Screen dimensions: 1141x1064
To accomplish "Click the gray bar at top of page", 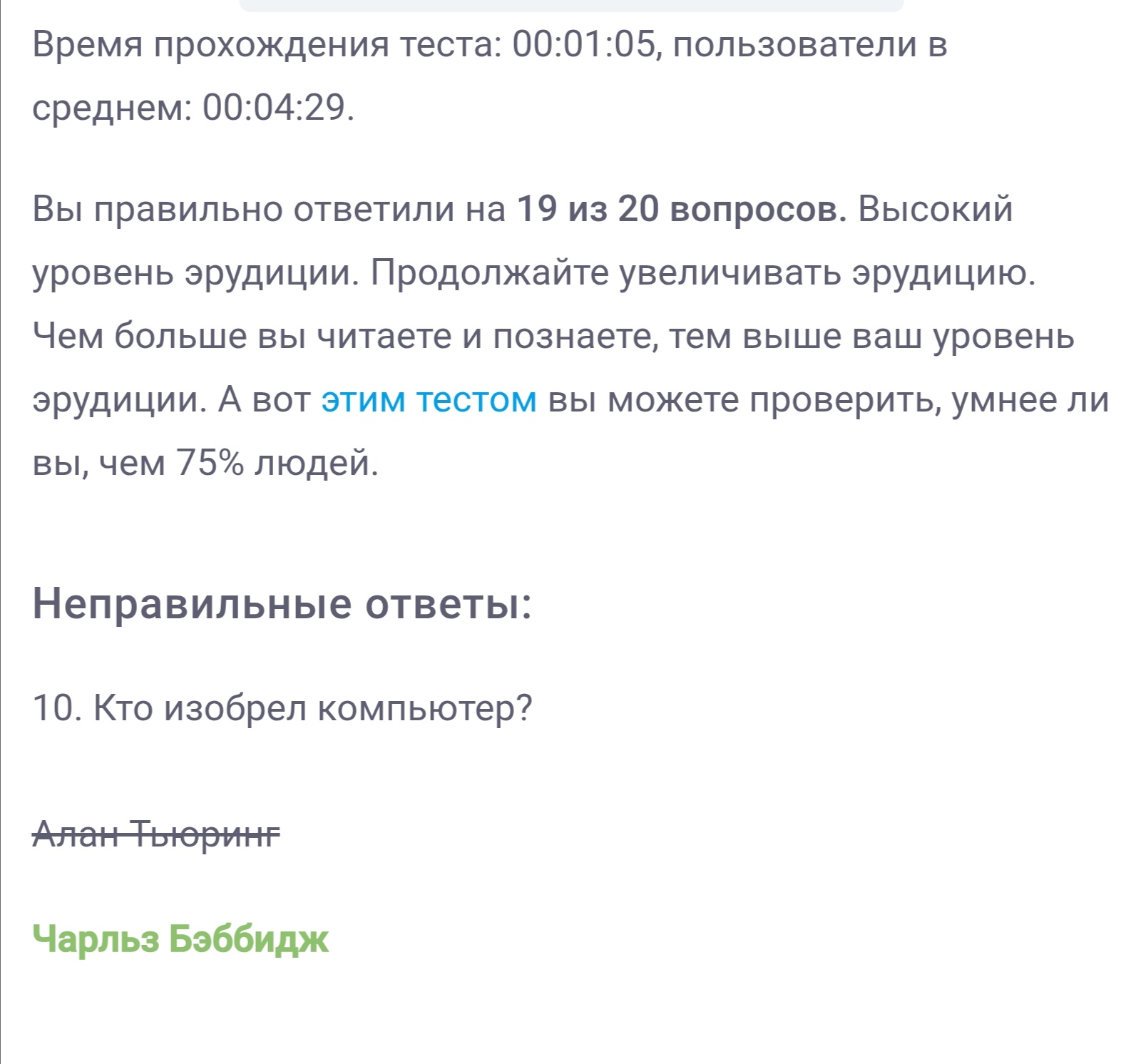I will 571,6.
